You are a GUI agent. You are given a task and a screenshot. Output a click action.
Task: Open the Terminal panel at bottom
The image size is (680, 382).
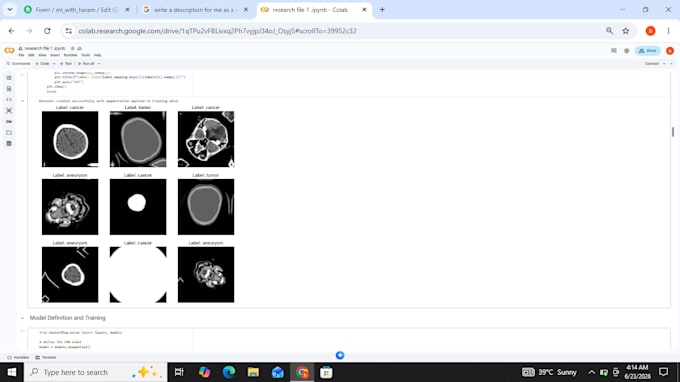coord(46,358)
